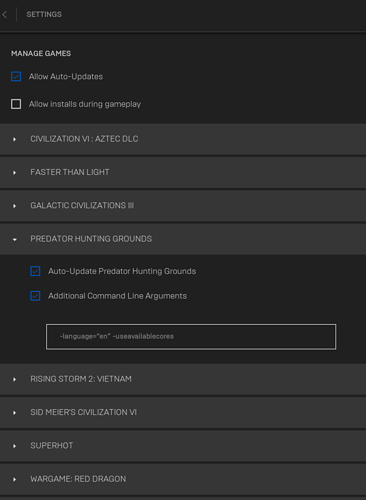Select the CIVILIZATION VI : AZTEC DLC title

coord(84,139)
